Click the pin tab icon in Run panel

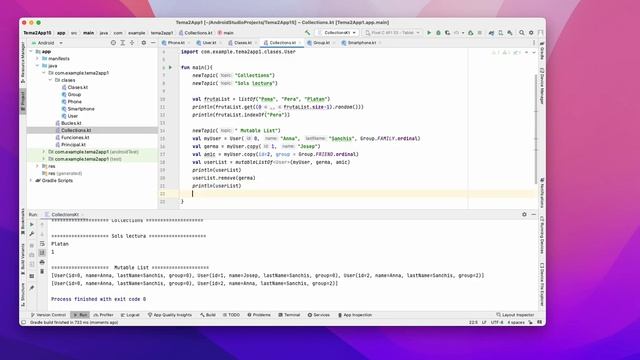coord(32,288)
